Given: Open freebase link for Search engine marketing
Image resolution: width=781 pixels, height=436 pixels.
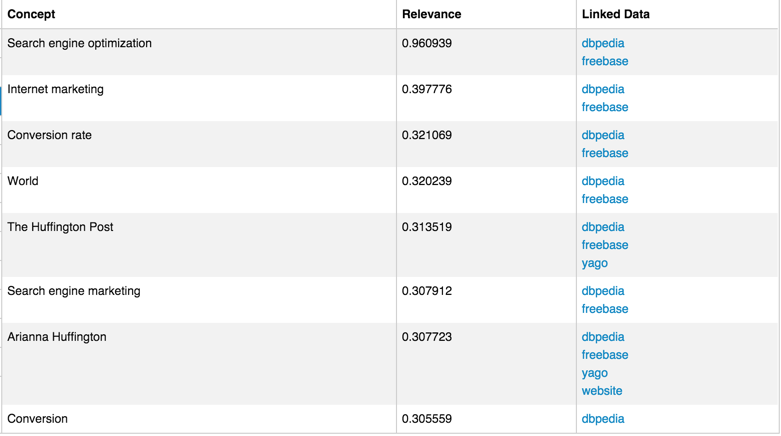Looking at the screenshot, I should pos(604,309).
